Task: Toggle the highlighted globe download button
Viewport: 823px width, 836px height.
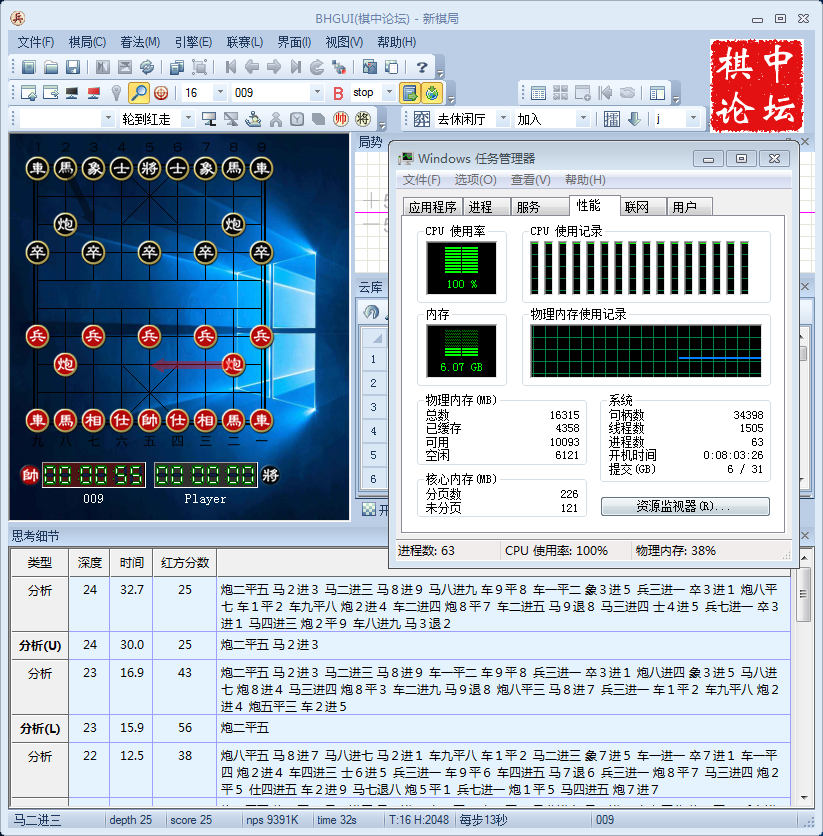Action: click(432, 93)
